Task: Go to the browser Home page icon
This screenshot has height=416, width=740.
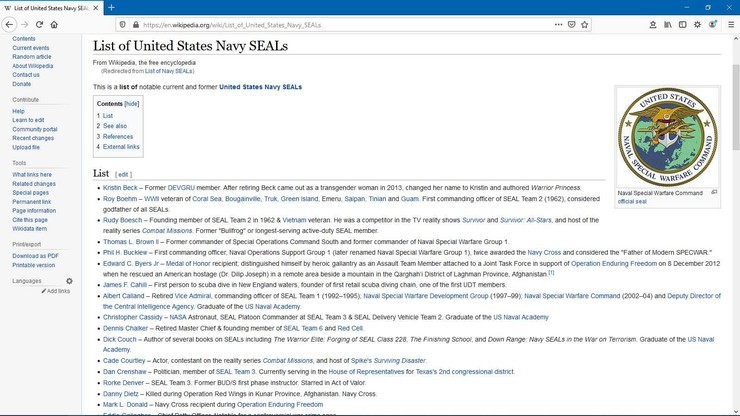Action: [x=54, y=25]
